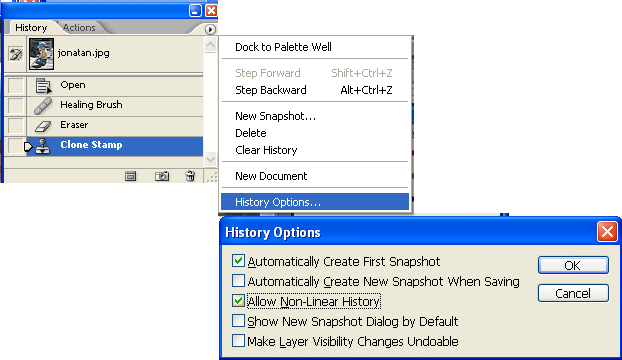Open the History palette flyout menu arrow

point(210,29)
